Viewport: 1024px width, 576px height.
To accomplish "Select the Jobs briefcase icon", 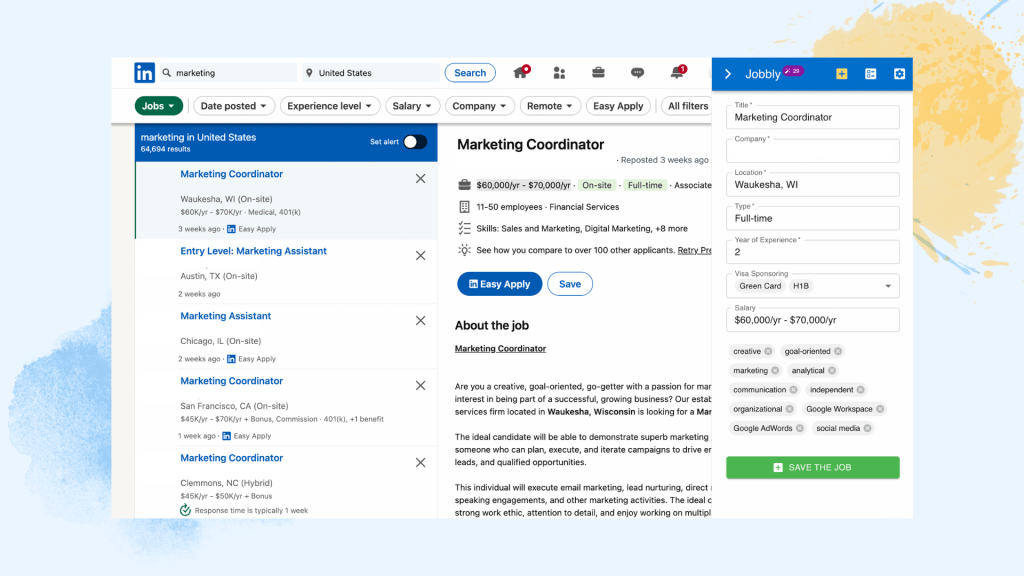I will pos(598,72).
